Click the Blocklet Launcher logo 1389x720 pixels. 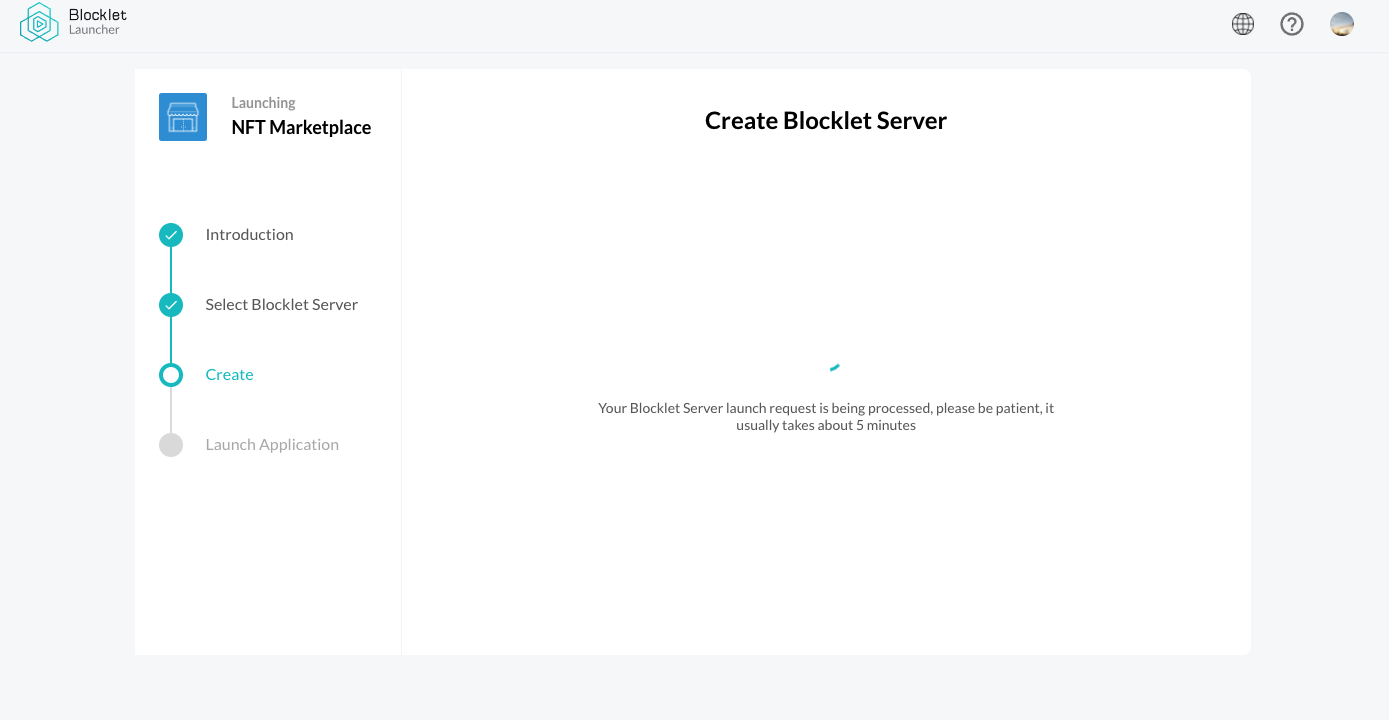(38, 23)
